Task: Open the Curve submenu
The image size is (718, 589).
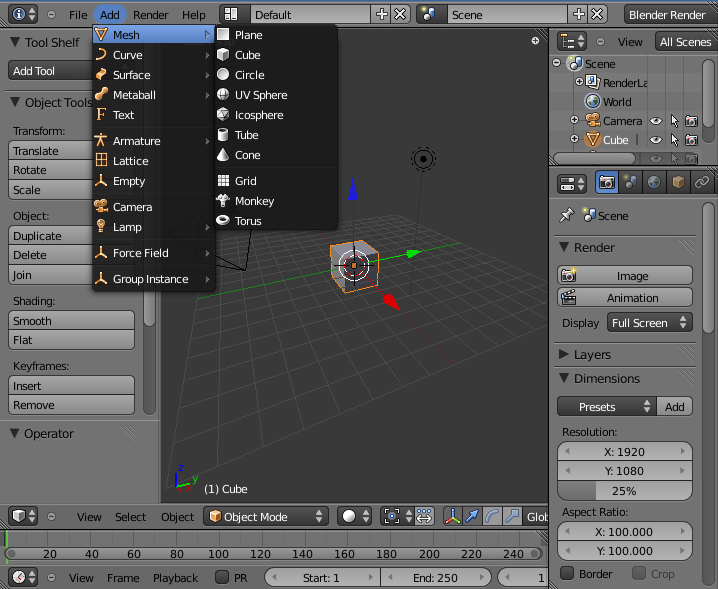Action: coord(153,55)
